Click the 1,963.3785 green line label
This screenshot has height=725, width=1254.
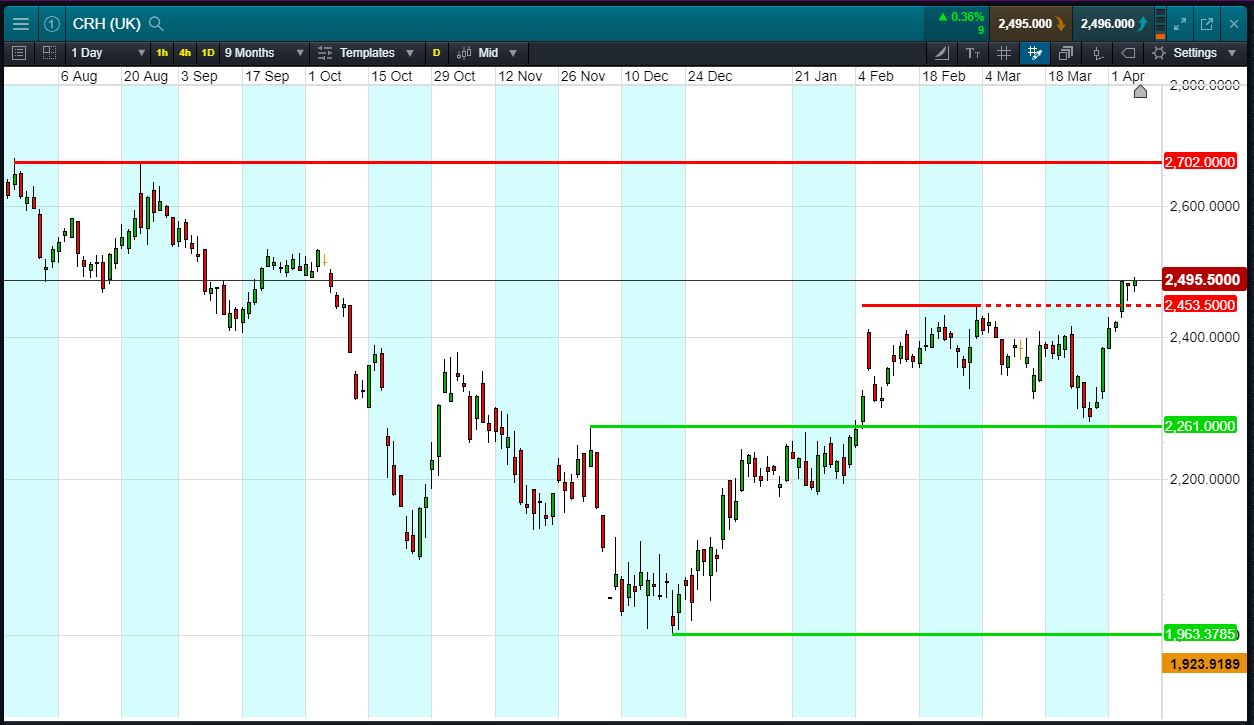(x=1201, y=634)
